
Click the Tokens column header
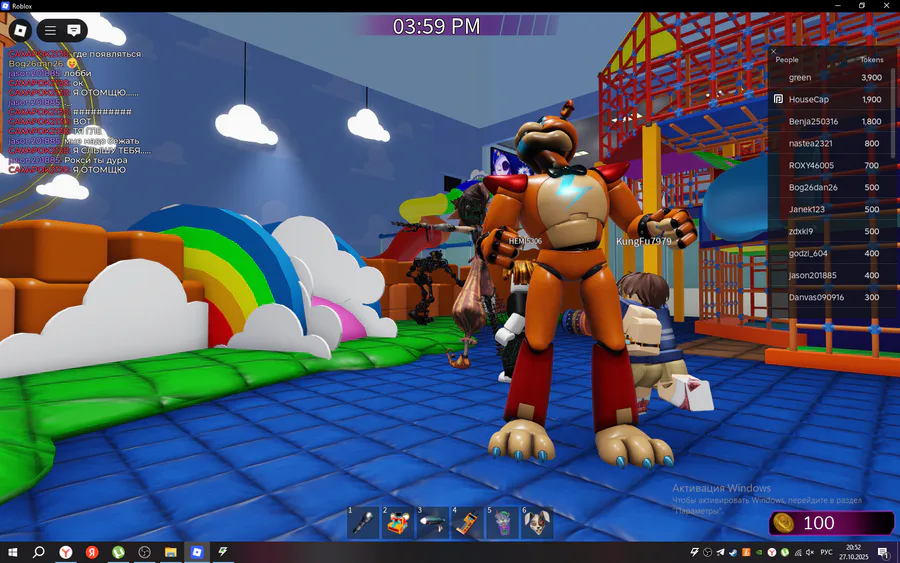[871, 60]
